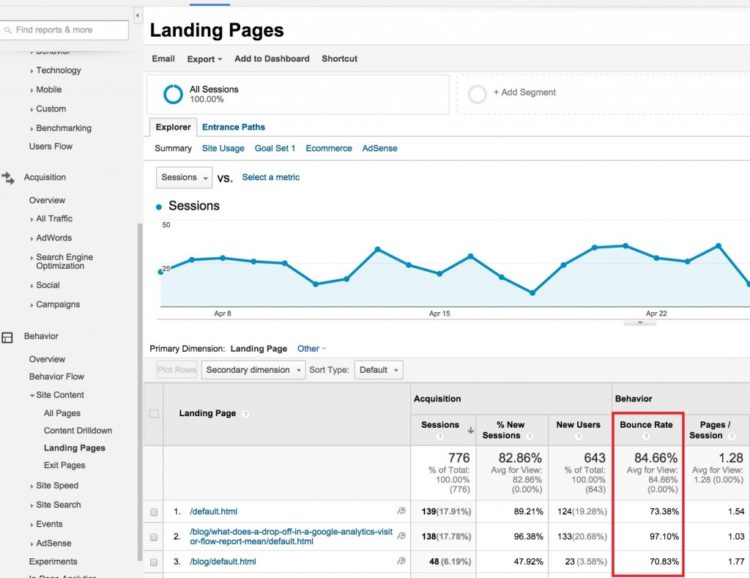The height and width of the screenshot is (578, 750).
Task: Click the 'Select a metric' link
Action: (x=270, y=177)
